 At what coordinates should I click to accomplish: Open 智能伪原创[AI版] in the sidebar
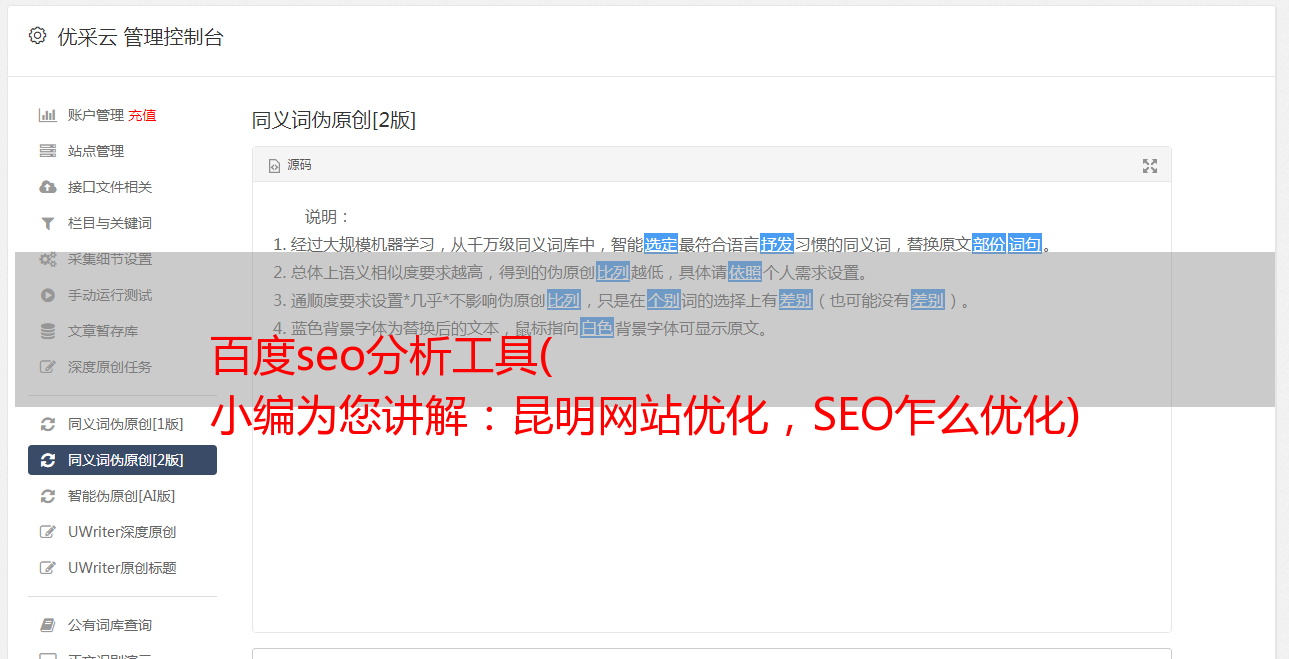click(x=122, y=496)
